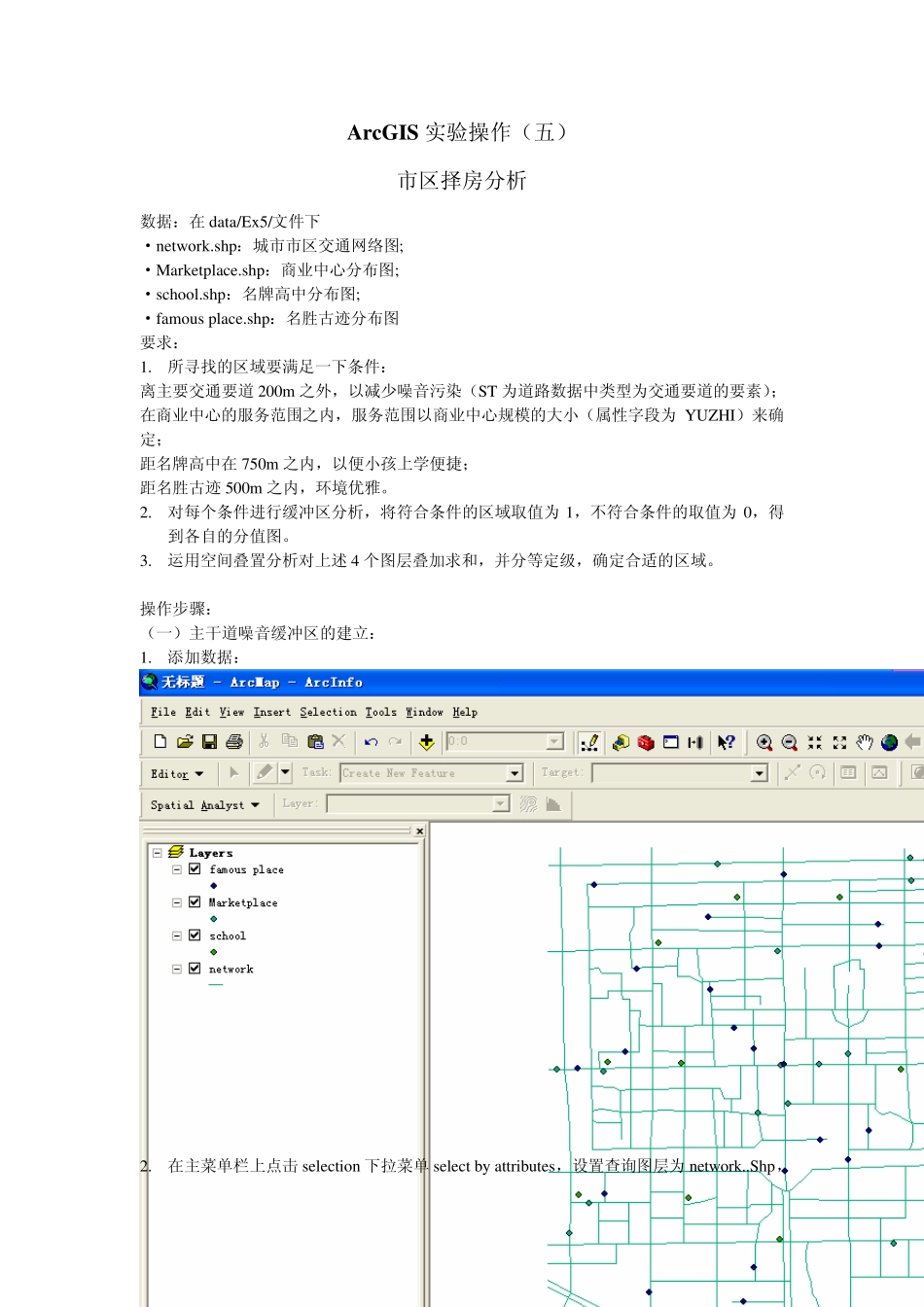Save the map with the floppy disk icon
The height and width of the screenshot is (1307, 924).
[209, 742]
